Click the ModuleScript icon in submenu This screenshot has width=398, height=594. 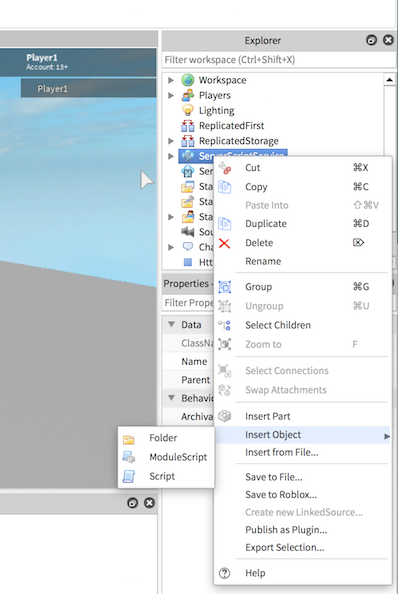129,457
